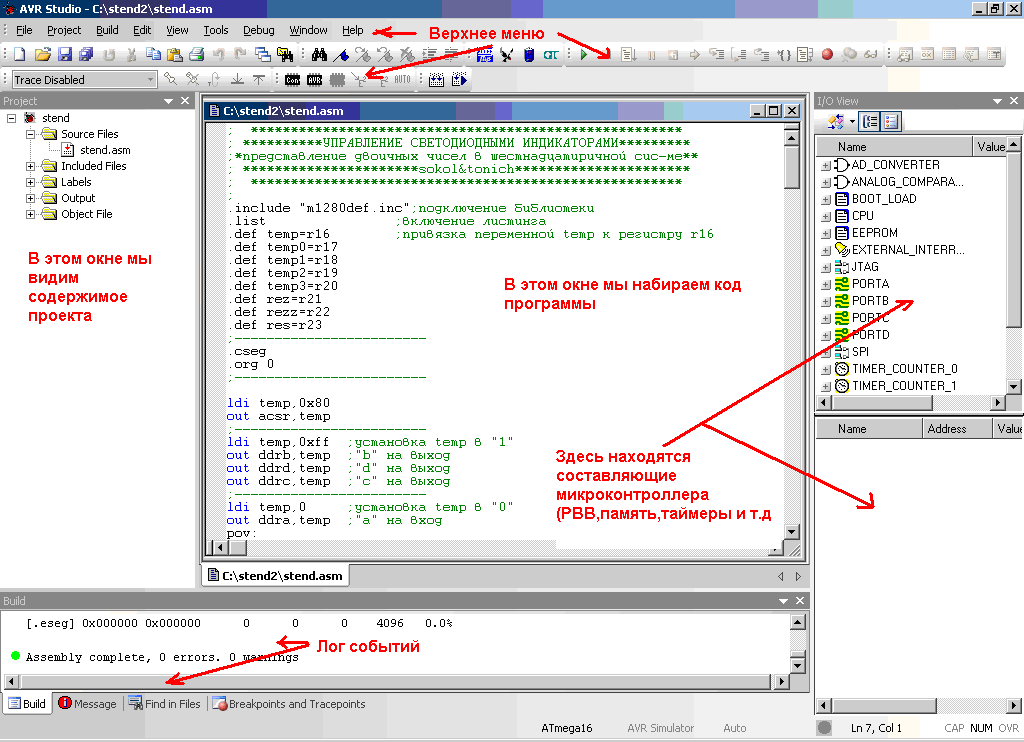Click the I/O View list layout icon
The image size is (1024, 742).
tap(891, 121)
